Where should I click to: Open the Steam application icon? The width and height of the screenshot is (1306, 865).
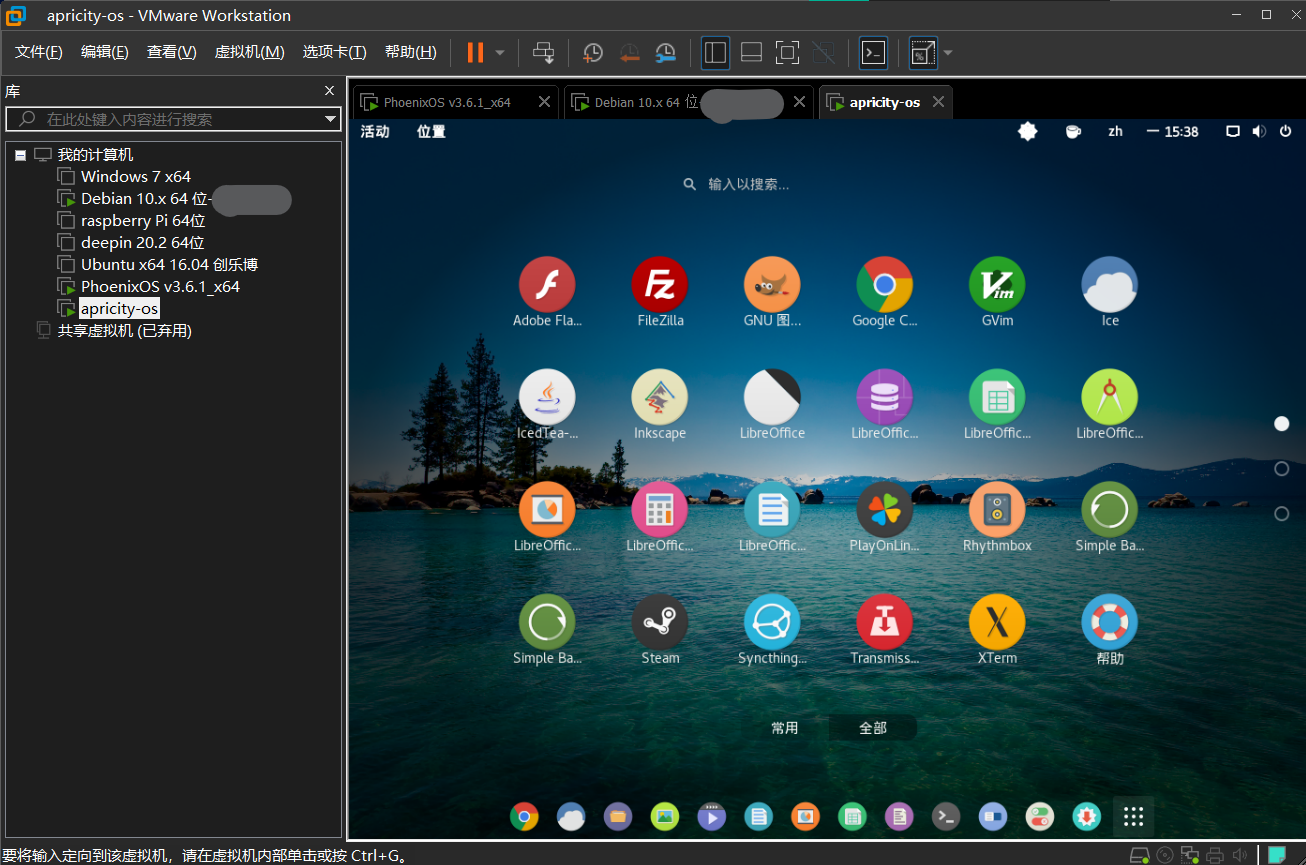point(659,622)
